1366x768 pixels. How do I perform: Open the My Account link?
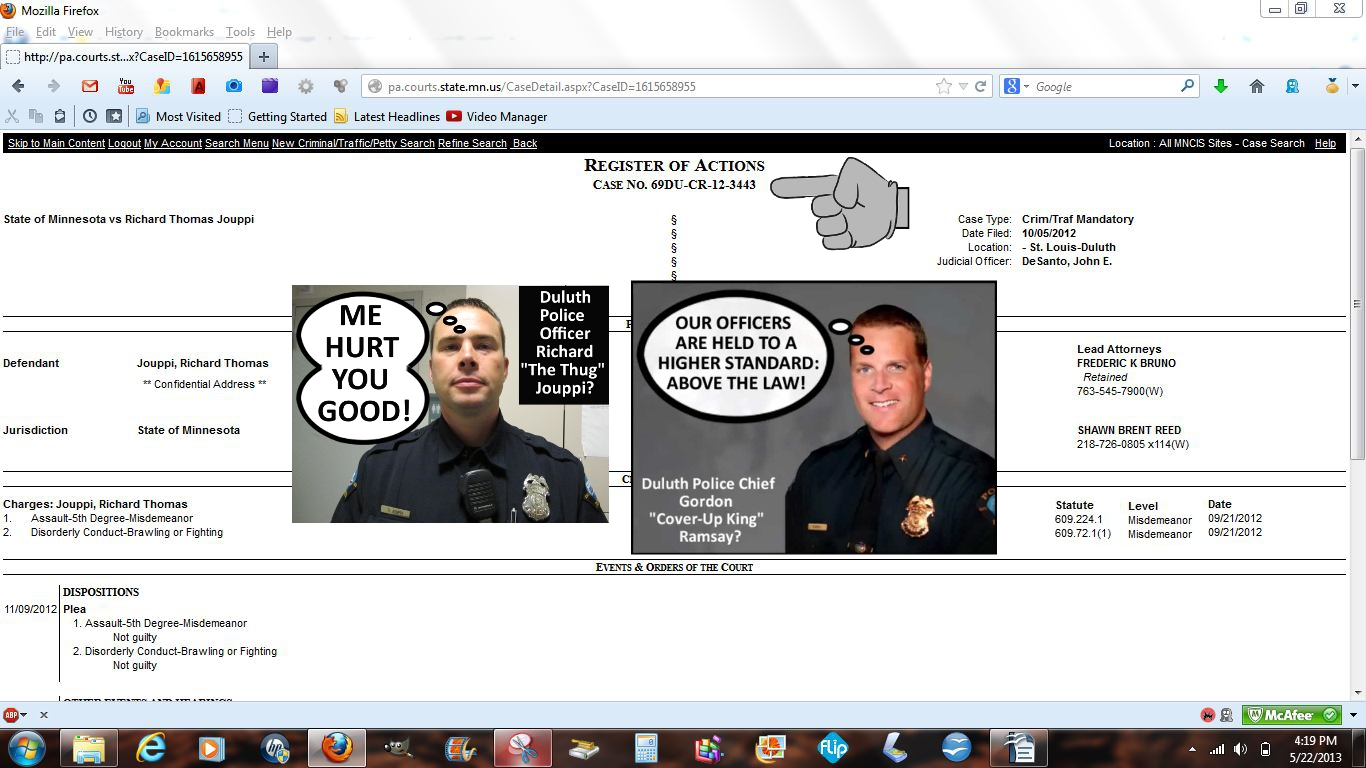coord(173,143)
